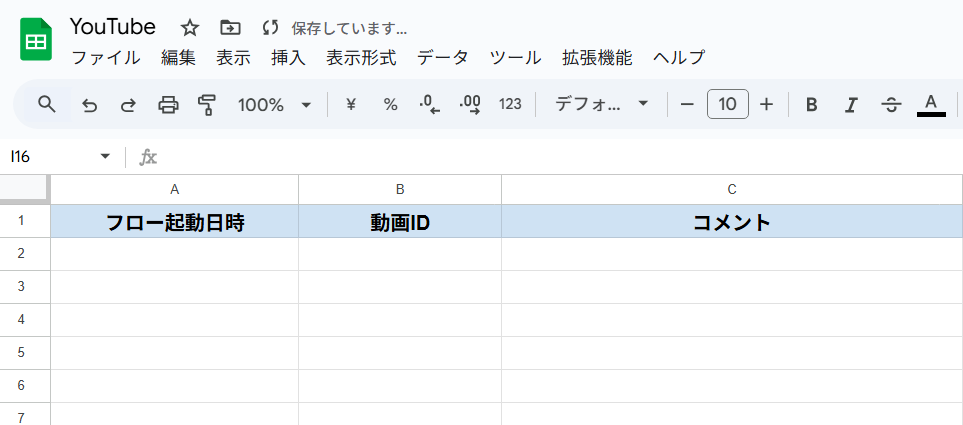Viewport: 963px width, 425px height.
Task: Open the 編集 menu
Action: [178, 58]
